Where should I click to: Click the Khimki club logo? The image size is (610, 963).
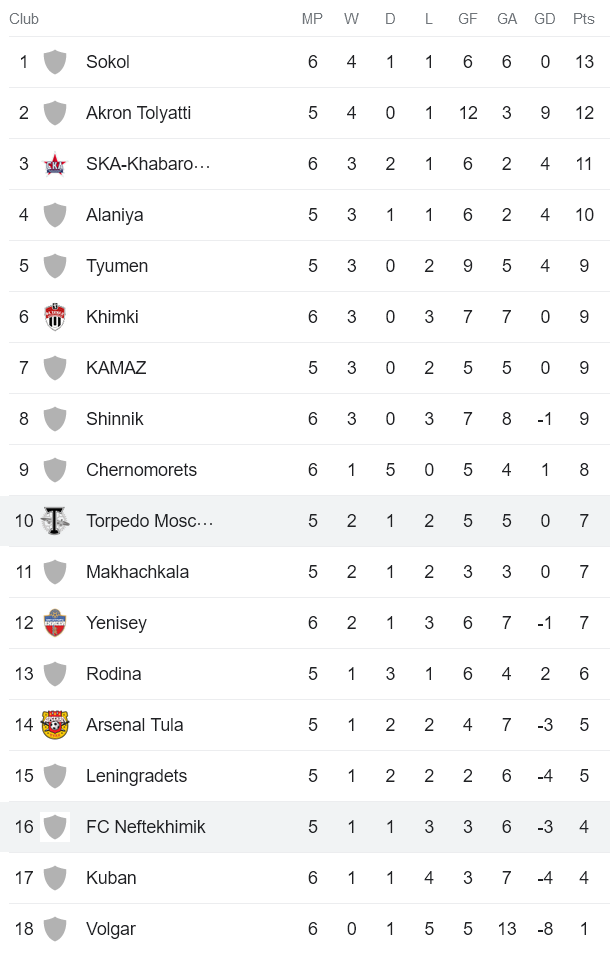(55, 316)
